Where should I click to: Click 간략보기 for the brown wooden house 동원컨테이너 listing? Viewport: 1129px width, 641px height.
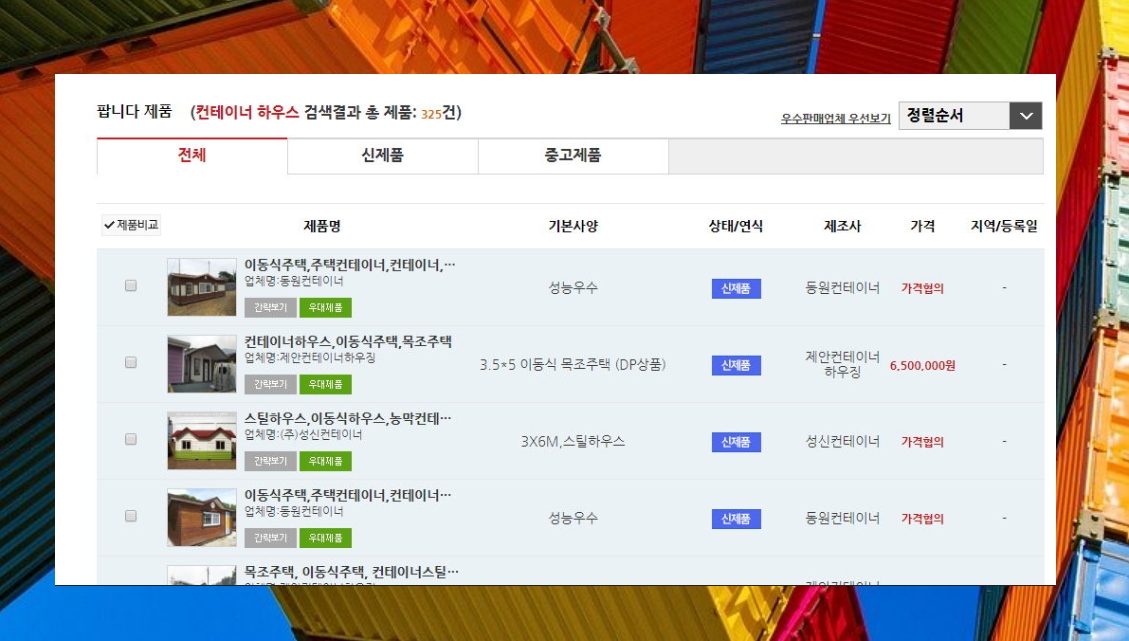pyautogui.click(x=270, y=538)
